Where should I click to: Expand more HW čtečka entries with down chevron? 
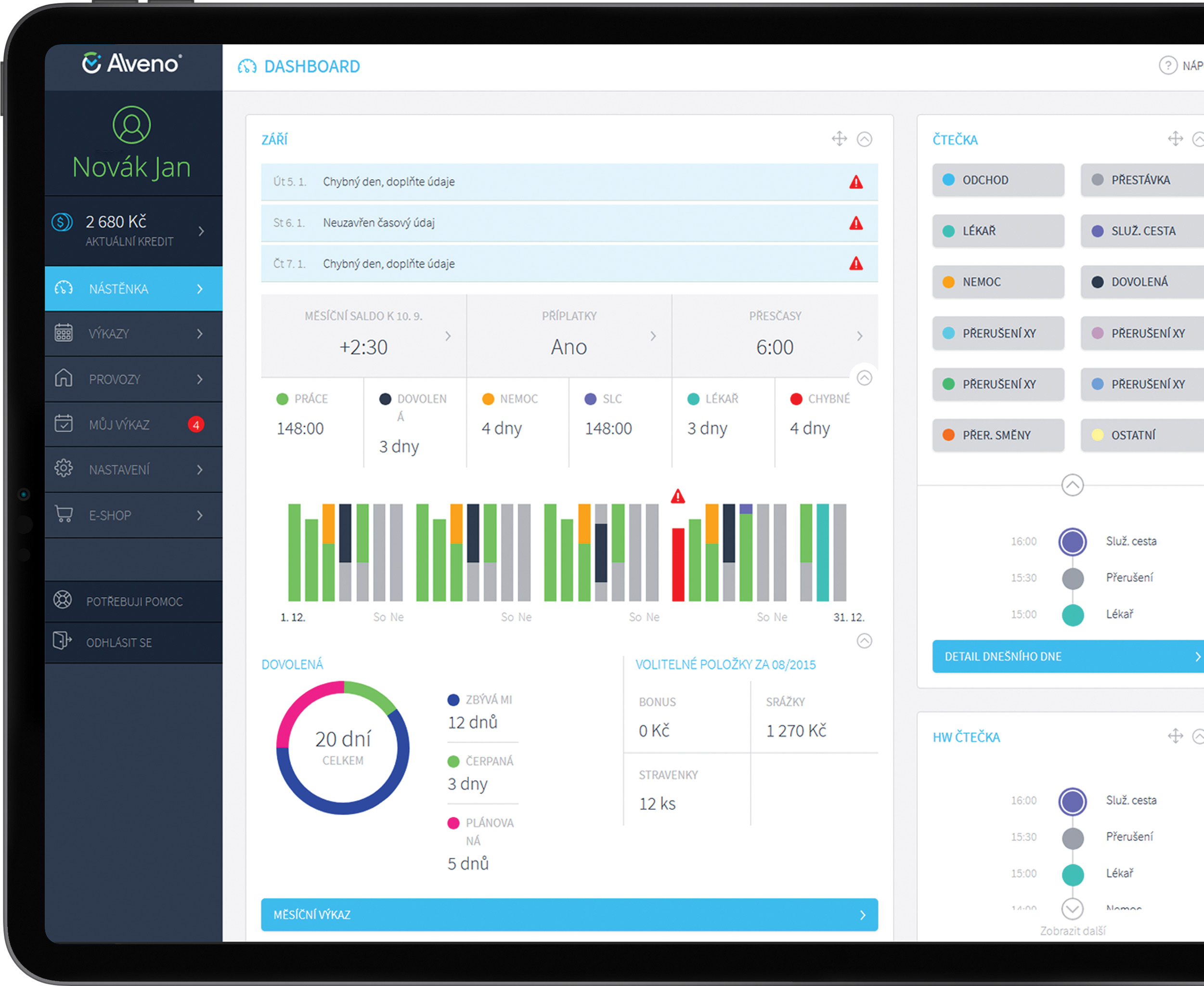1072,909
